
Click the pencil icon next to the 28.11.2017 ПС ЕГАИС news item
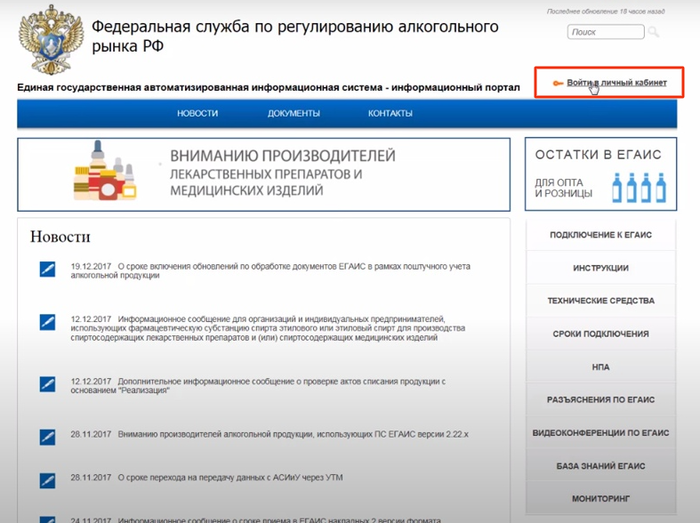[x=47, y=437]
